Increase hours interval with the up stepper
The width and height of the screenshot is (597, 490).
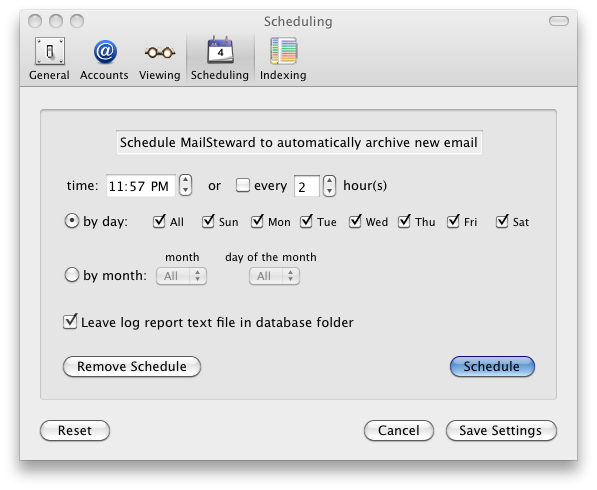[329, 180]
